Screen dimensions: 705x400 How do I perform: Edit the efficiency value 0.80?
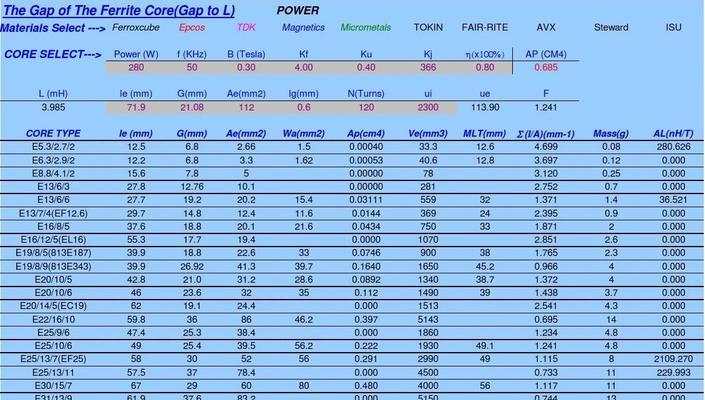point(485,67)
